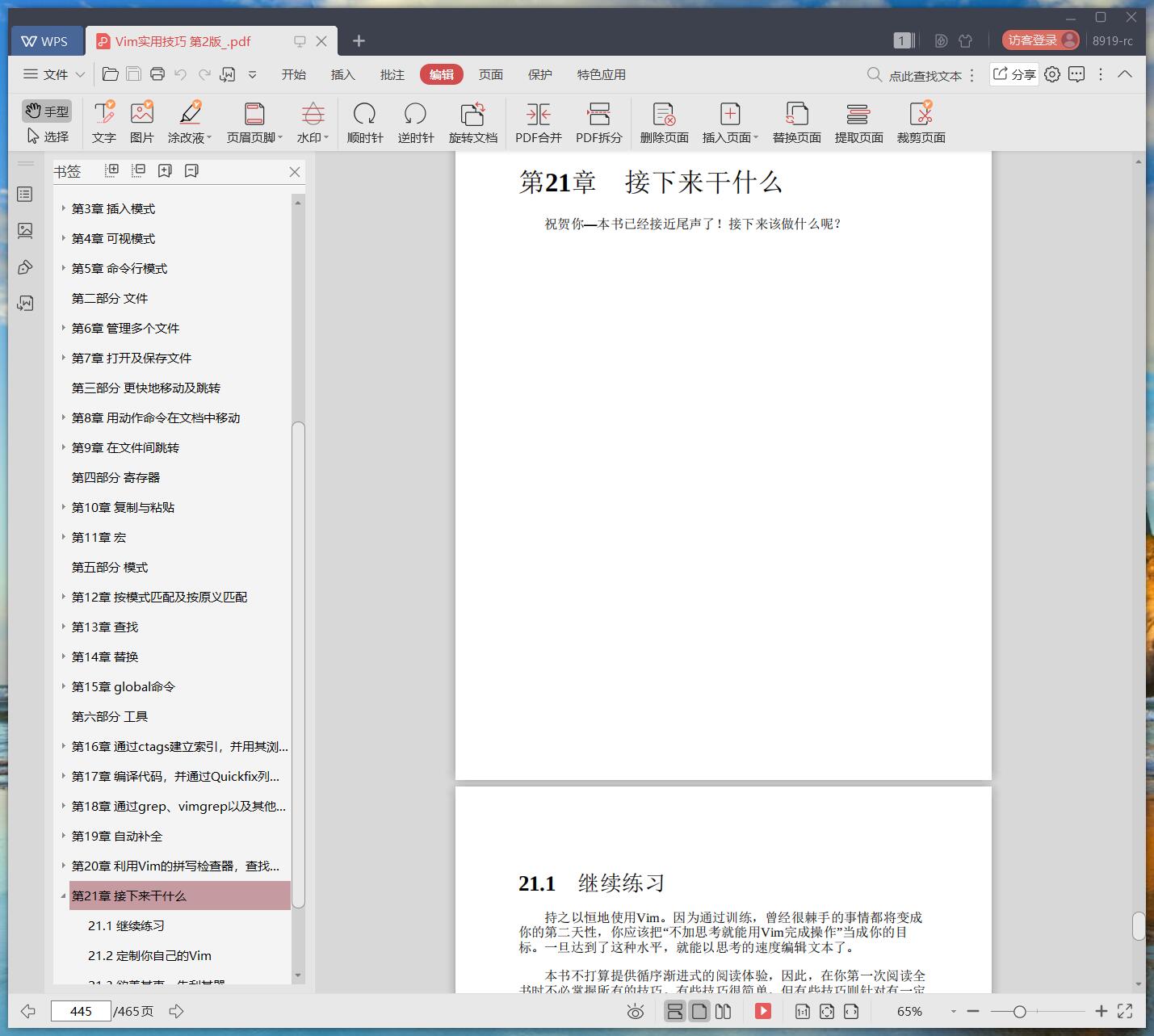Enter fullscreen mode icon
Viewport: 1154px width, 1036px height.
click(x=1124, y=1011)
